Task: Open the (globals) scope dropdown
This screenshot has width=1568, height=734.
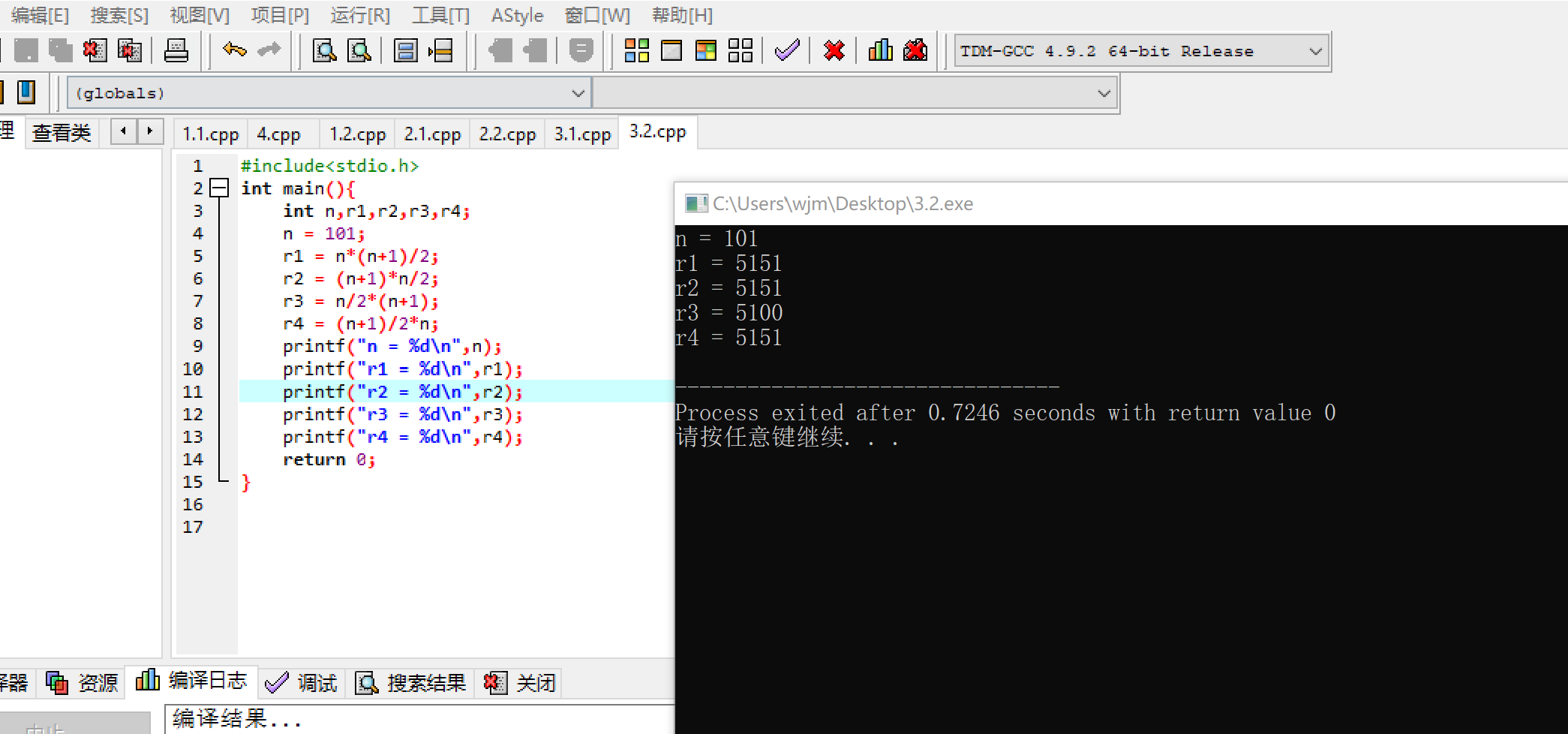Action: click(x=329, y=93)
